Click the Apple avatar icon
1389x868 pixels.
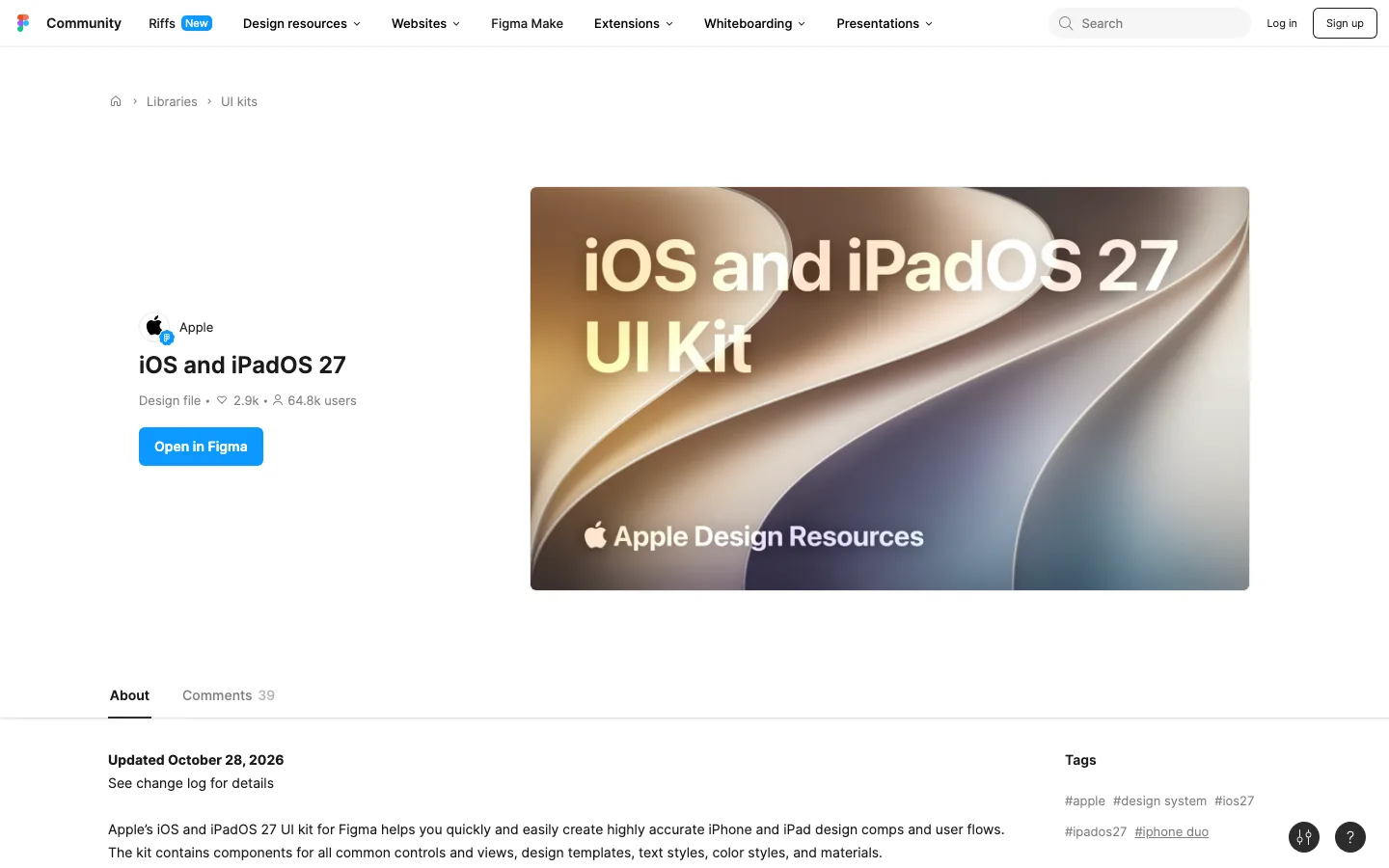[154, 327]
